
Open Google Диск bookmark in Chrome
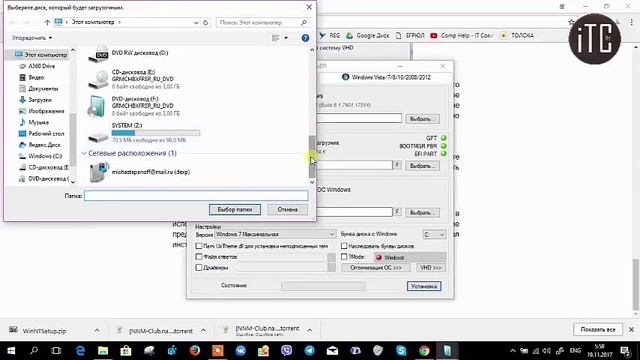click(368, 36)
